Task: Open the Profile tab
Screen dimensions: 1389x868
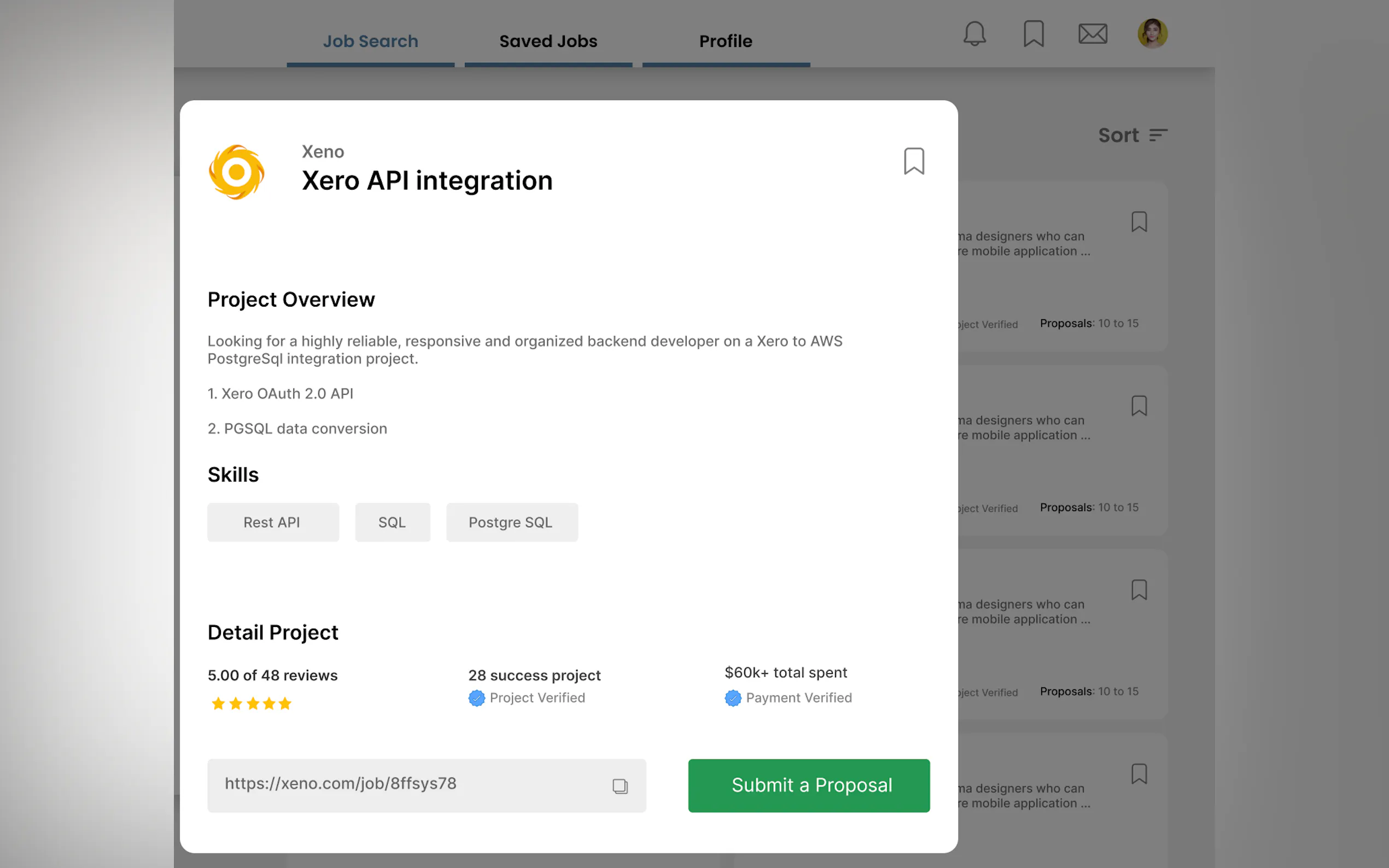Action: 725,42
